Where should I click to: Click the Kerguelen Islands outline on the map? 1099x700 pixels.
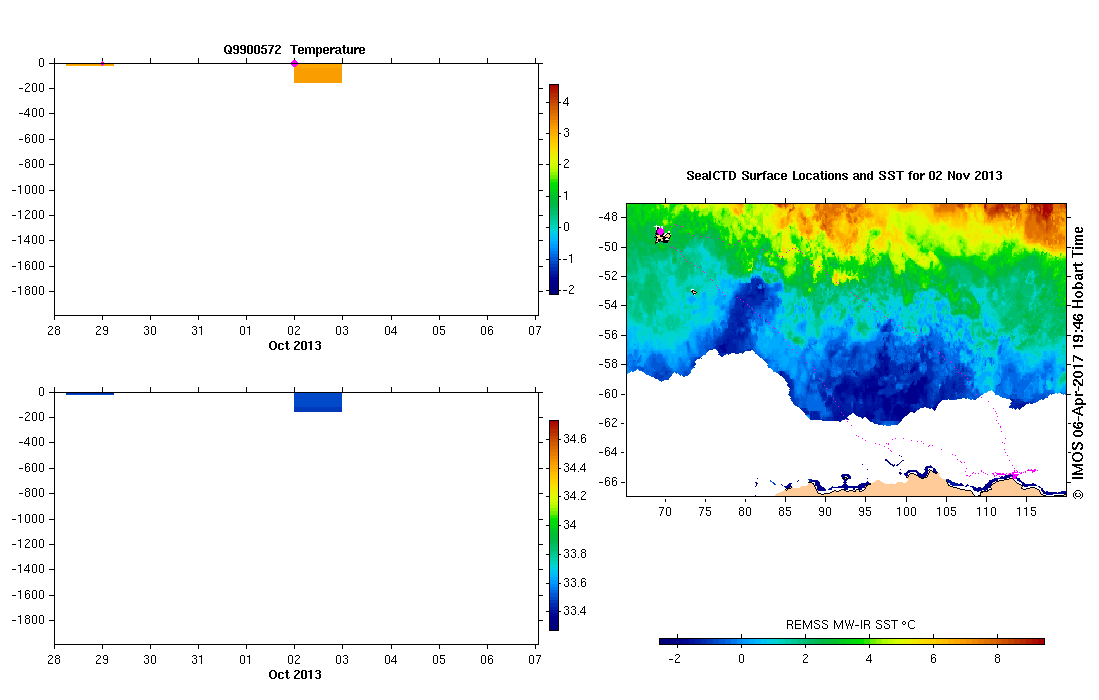coord(662,237)
